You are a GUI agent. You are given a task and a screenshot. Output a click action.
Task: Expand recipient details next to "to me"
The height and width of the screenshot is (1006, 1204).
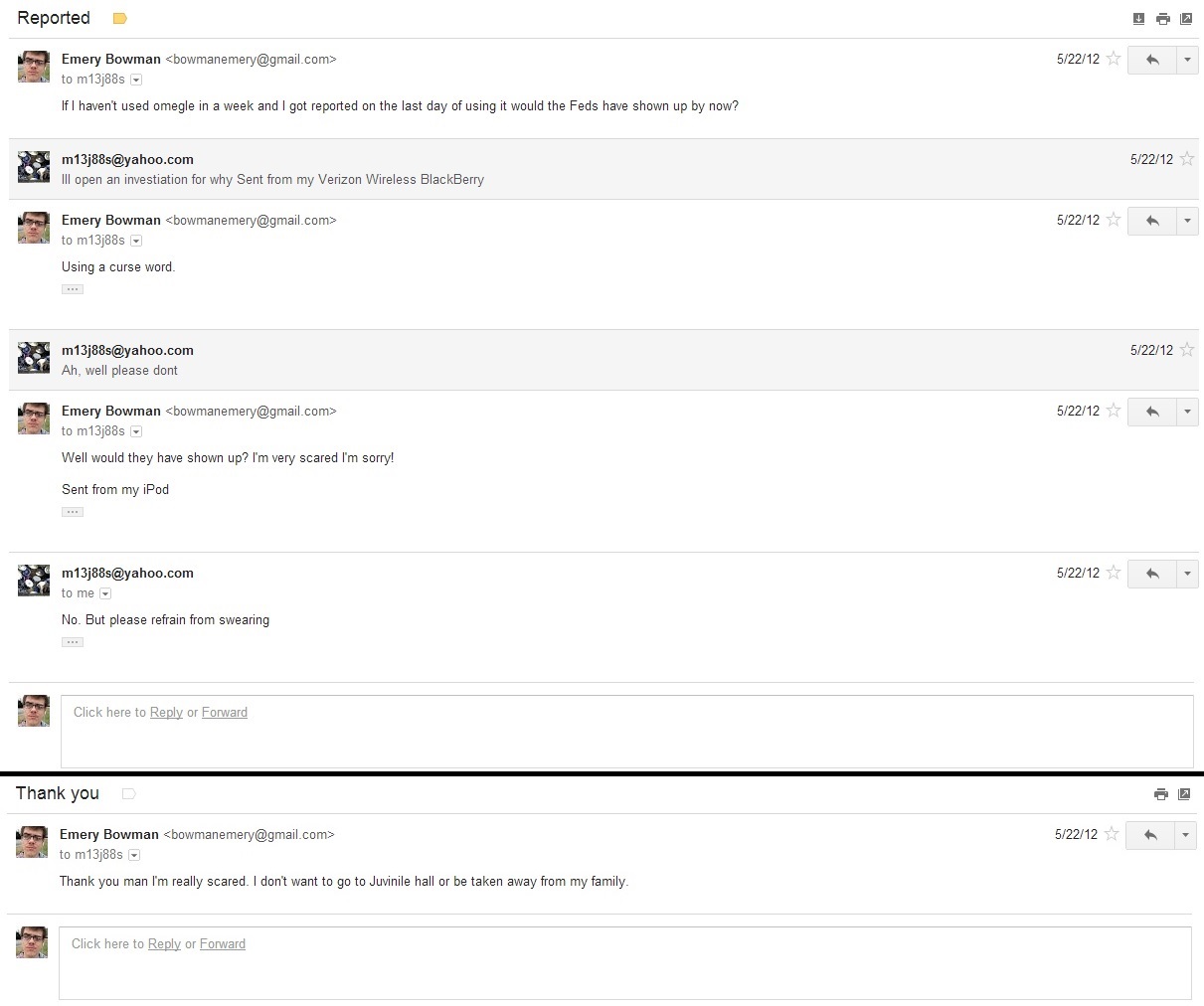pos(105,593)
